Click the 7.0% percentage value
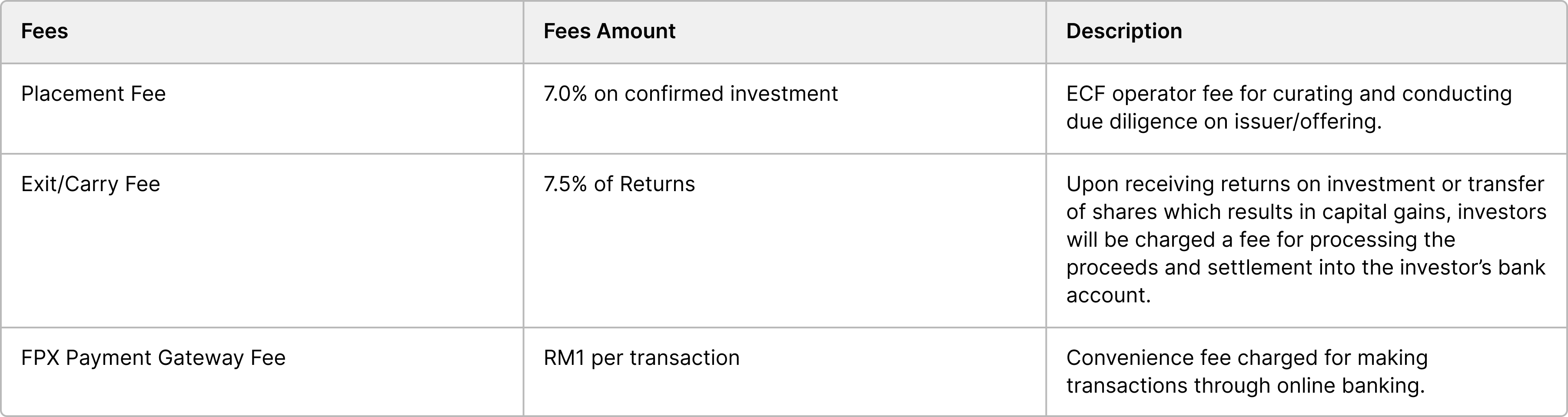The image size is (1568, 417). 565,94
